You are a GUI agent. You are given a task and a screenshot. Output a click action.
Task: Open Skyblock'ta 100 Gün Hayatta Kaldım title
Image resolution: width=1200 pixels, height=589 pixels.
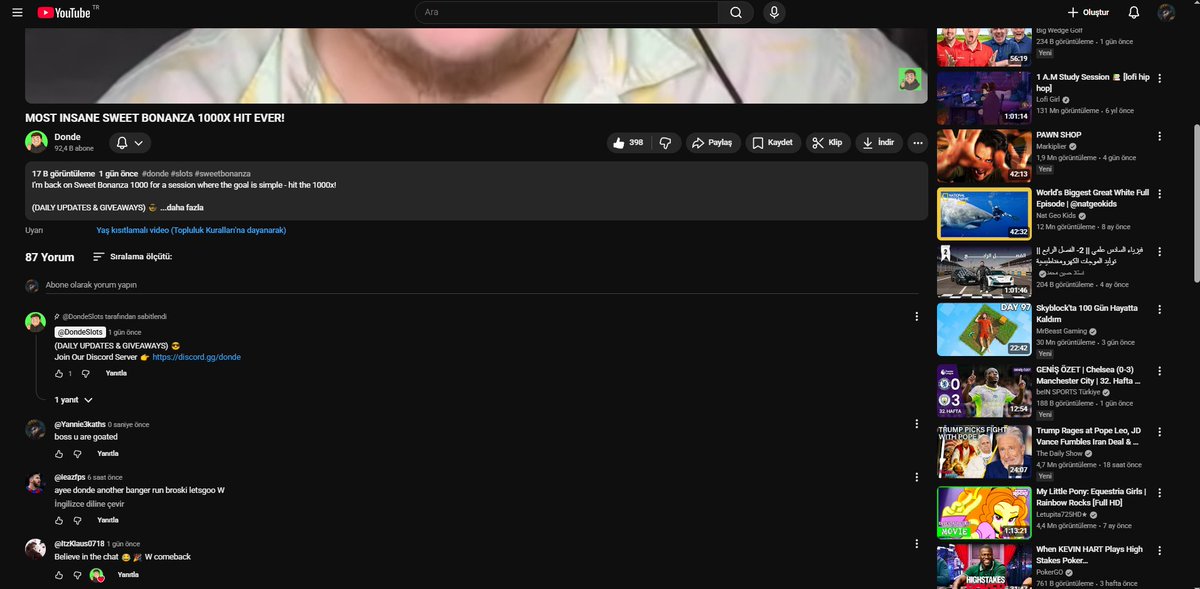(1086, 313)
